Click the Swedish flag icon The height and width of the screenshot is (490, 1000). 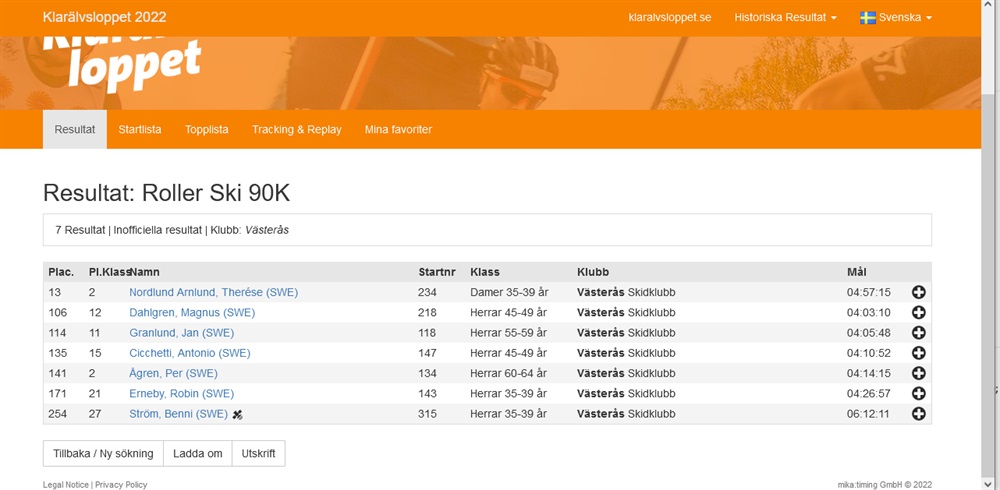(x=867, y=18)
